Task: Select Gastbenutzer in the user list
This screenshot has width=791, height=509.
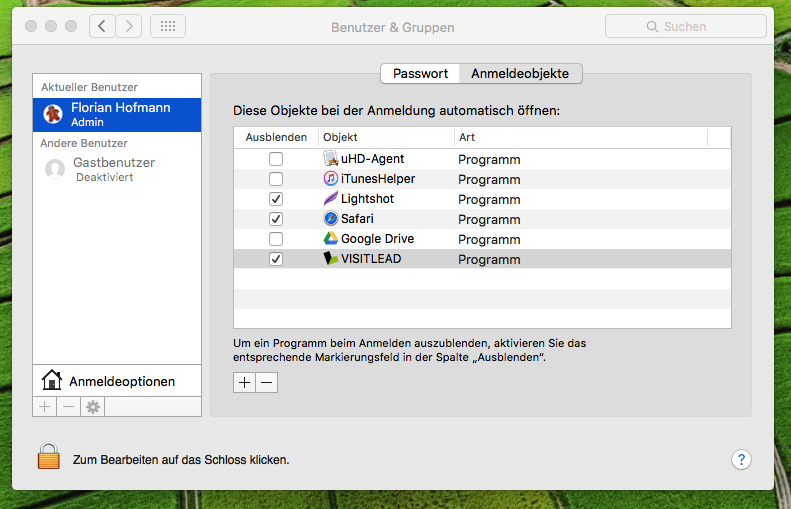Action: point(117,169)
